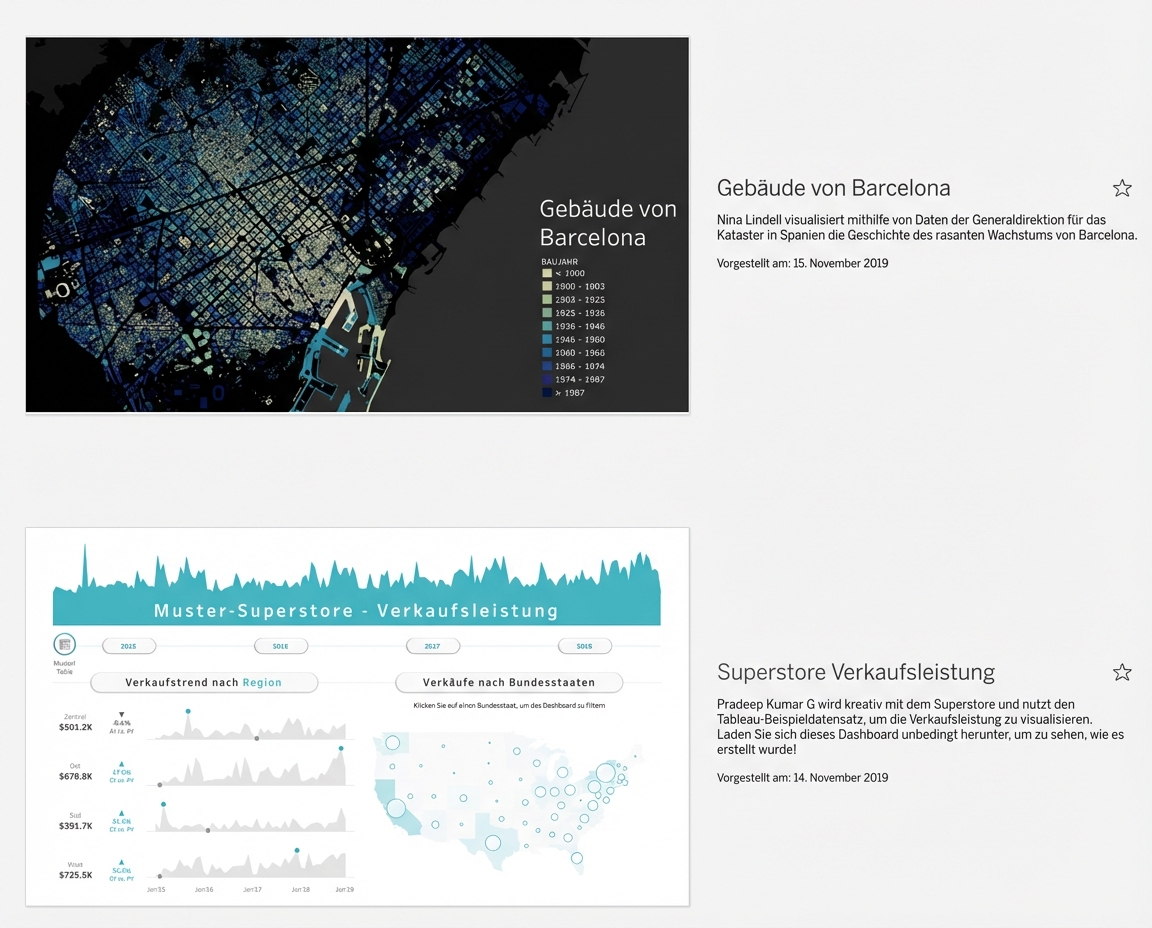1152x928 pixels.
Task: Click the $501.2K Zentral sales value
Action: (x=75, y=727)
